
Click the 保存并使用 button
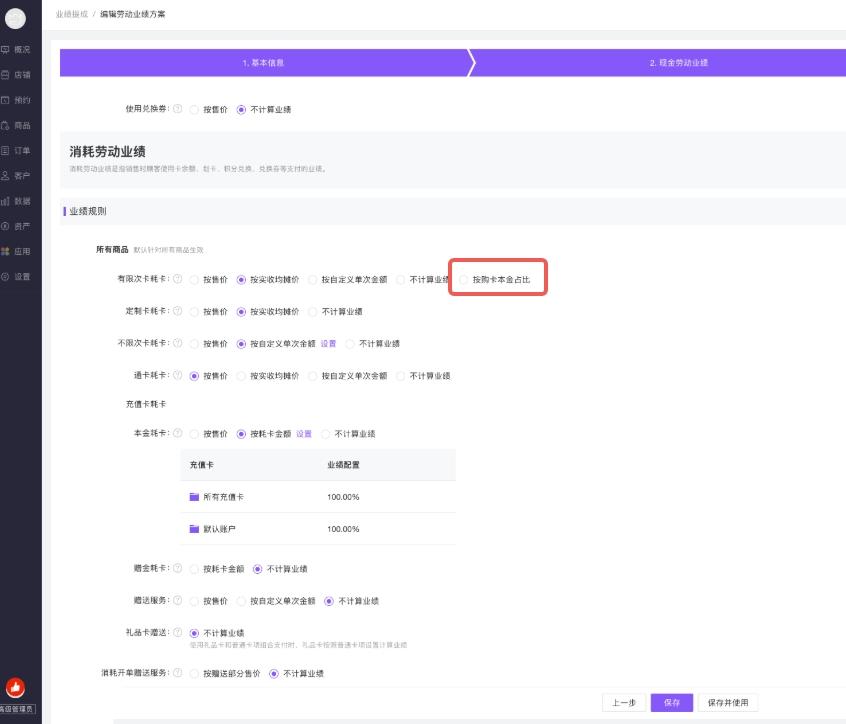pyautogui.click(x=728, y=702)
